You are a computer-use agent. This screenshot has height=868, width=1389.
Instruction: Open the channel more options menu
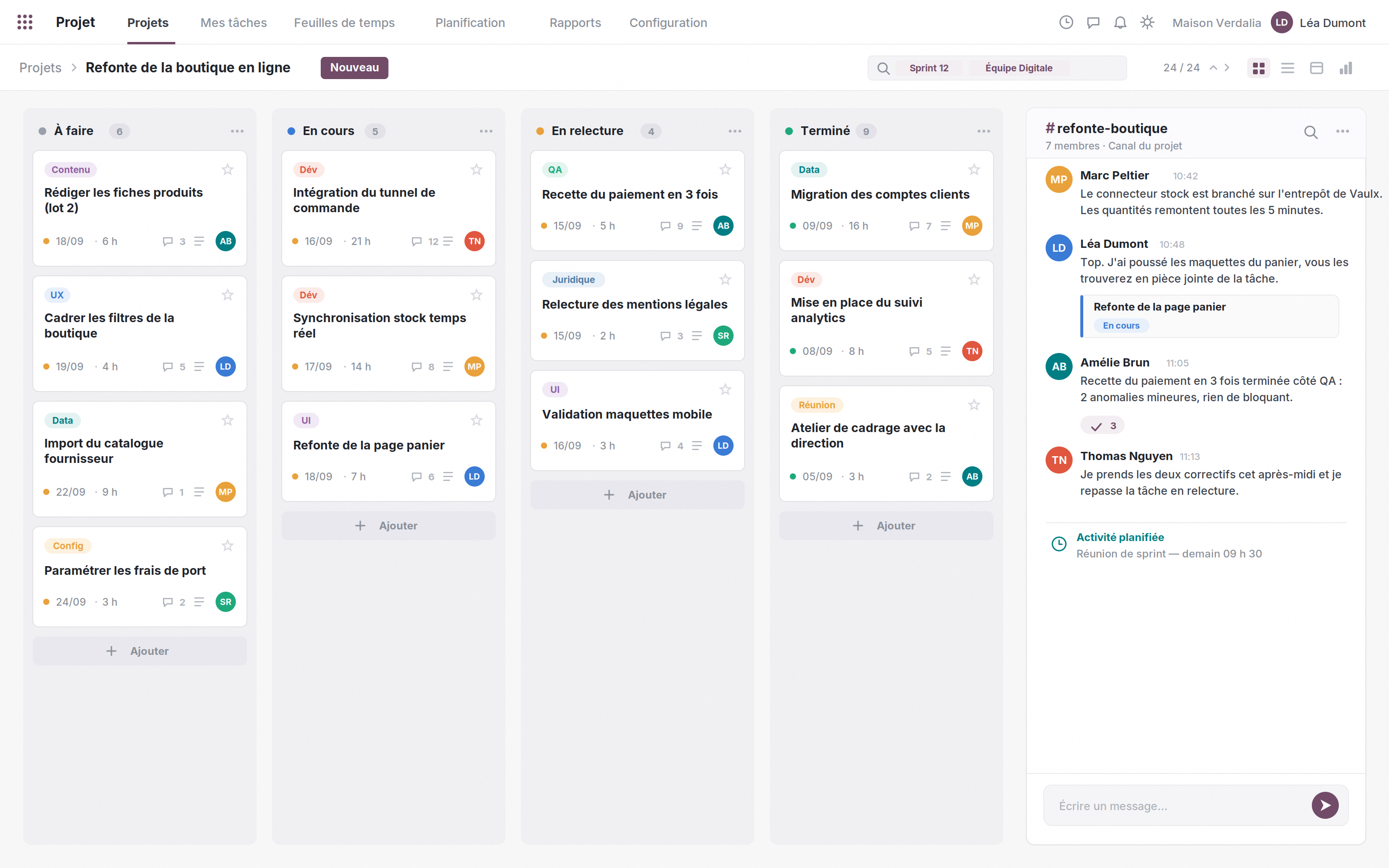(x=1343, y=132)
